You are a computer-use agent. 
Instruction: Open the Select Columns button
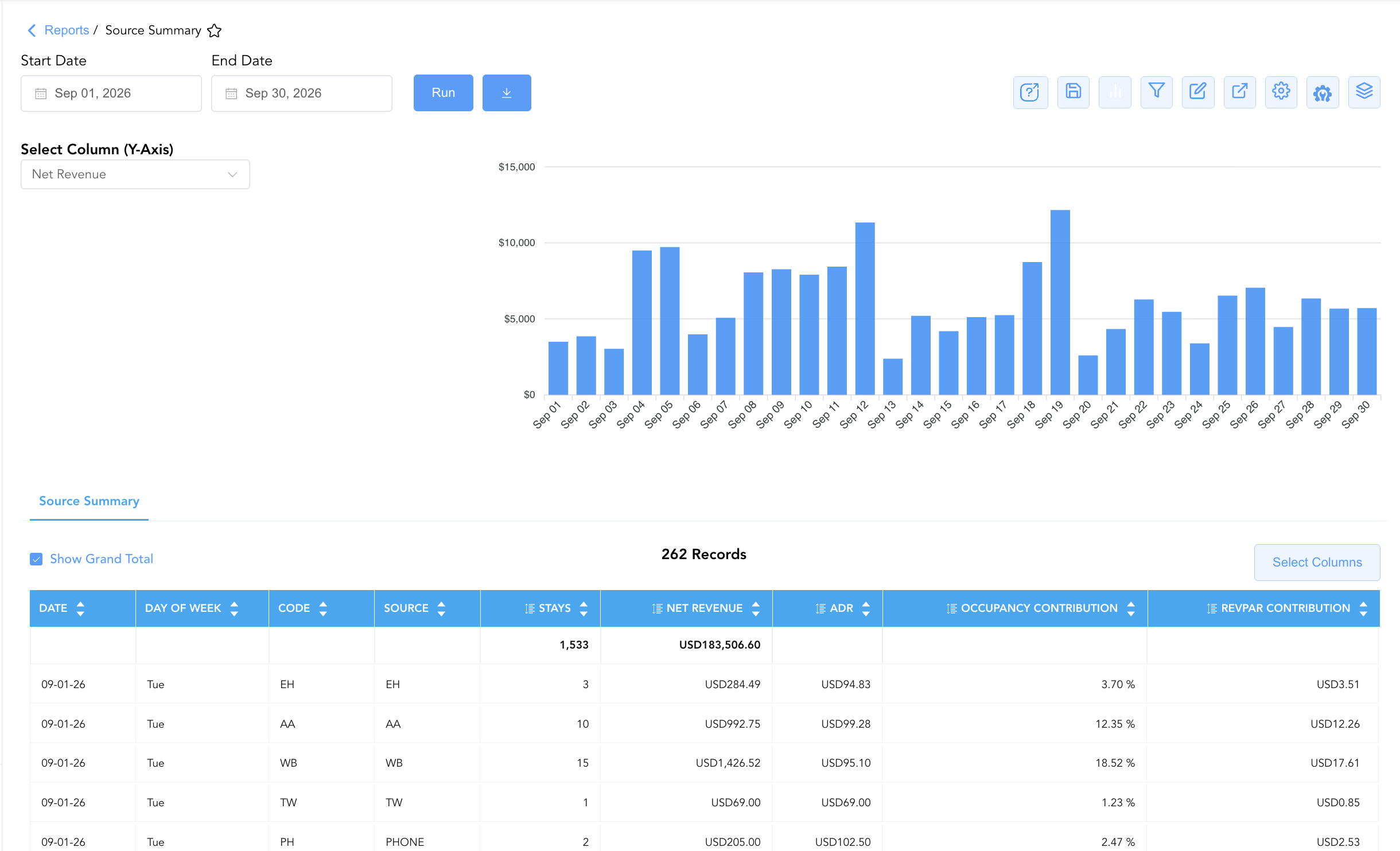coord(1317,563)
